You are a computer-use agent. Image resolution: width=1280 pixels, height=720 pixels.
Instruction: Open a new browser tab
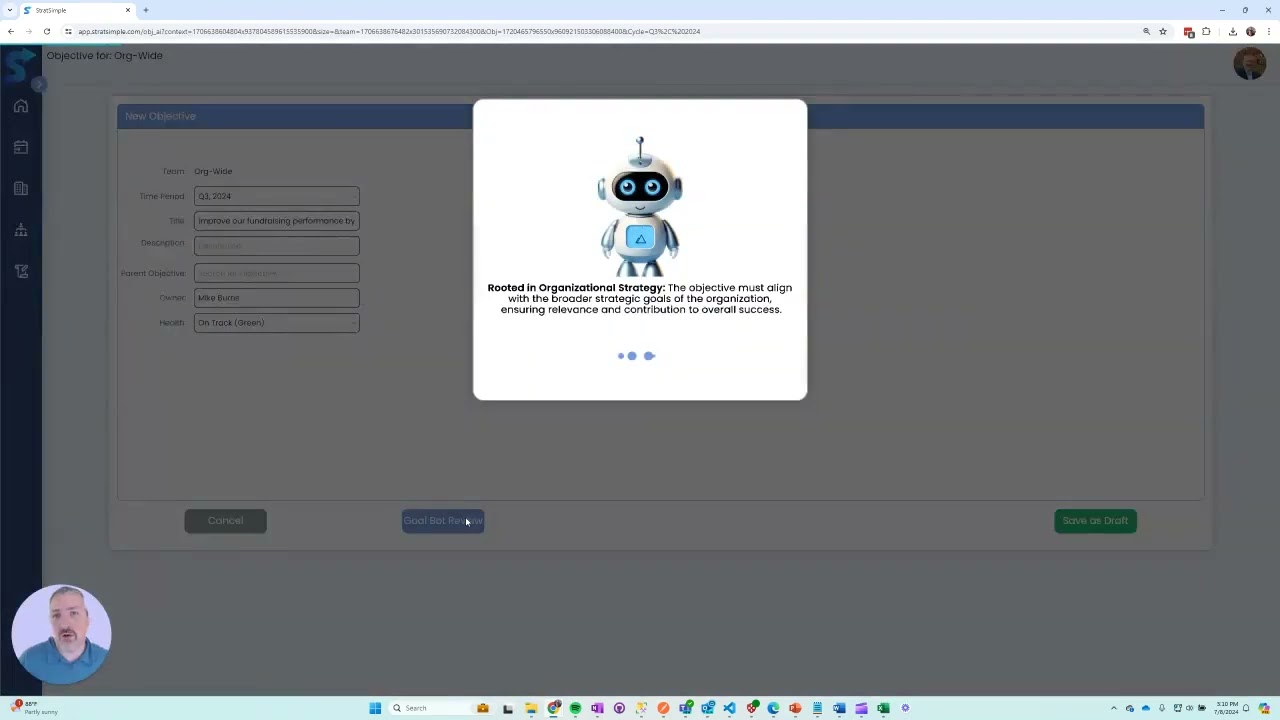[146, 10]
